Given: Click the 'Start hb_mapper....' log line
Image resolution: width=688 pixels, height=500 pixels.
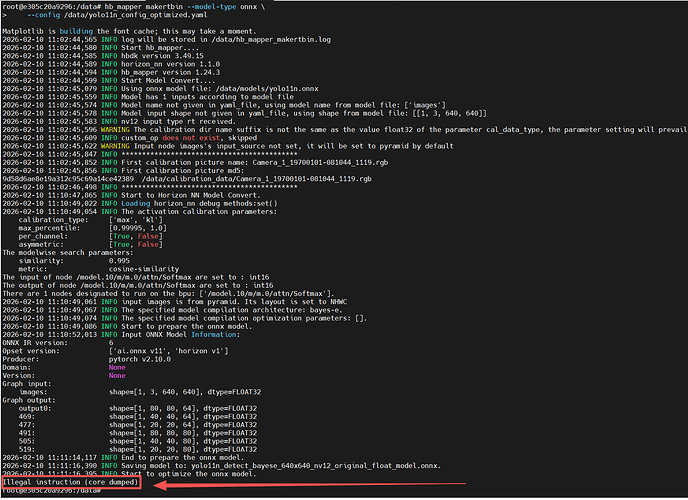Looking at the screenshot, I should click(x=100, y=47).
